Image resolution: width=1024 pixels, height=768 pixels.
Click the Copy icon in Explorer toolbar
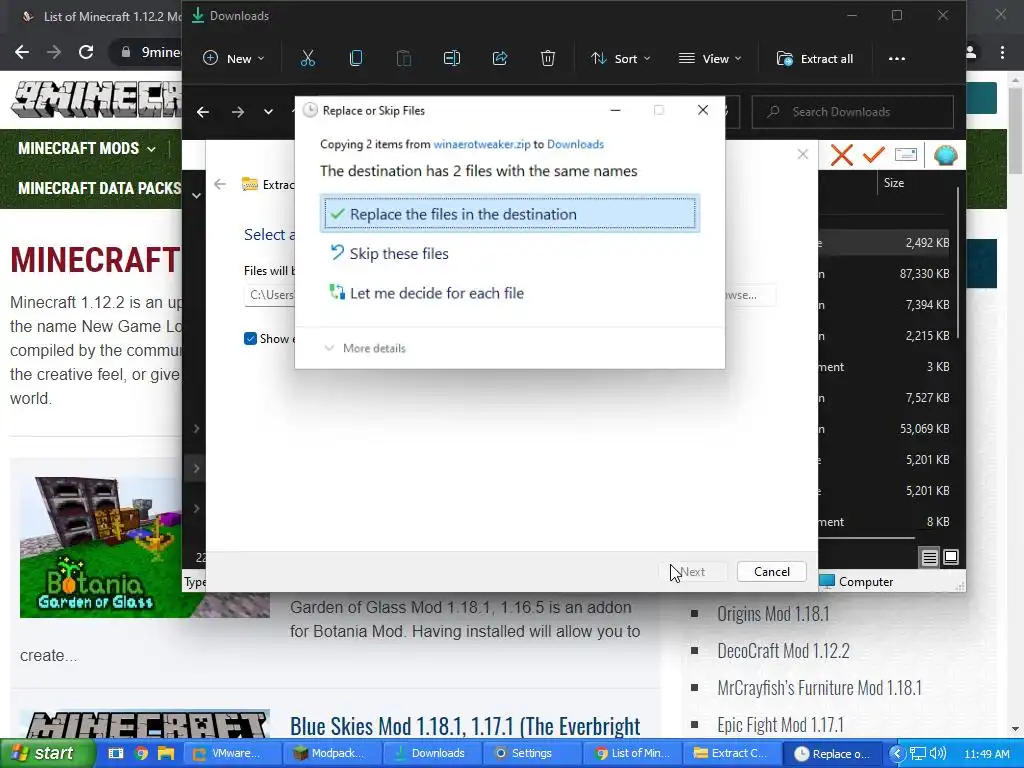[356, 59]
